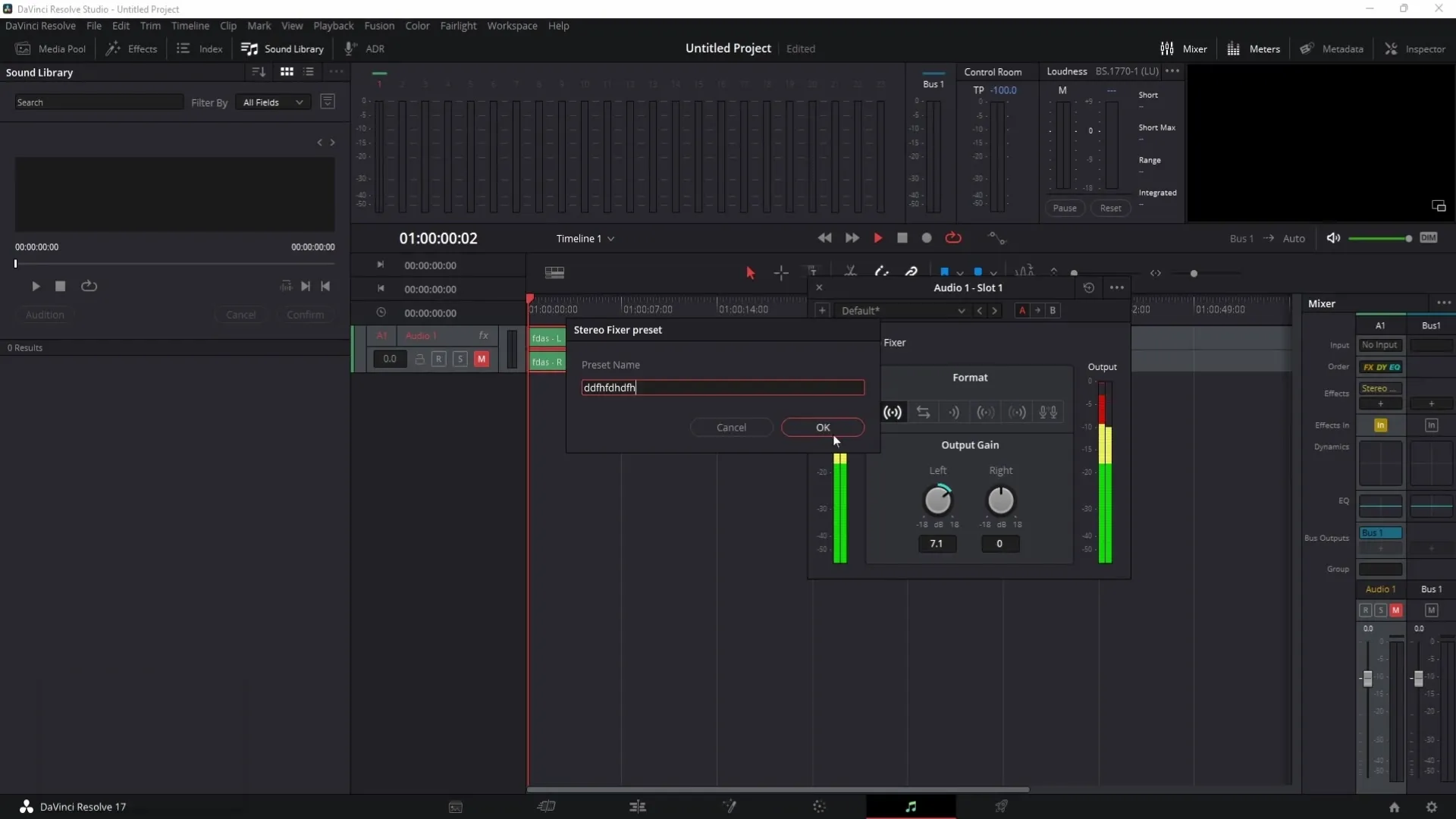The width and height of the screenshot is (1456, 819).
Task: Open the ADR panel
Action: click(365, 49)
